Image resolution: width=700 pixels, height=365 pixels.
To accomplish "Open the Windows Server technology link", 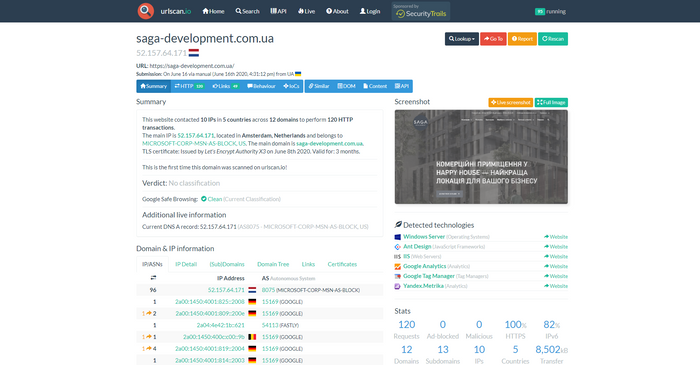I will tap(424, 236).
